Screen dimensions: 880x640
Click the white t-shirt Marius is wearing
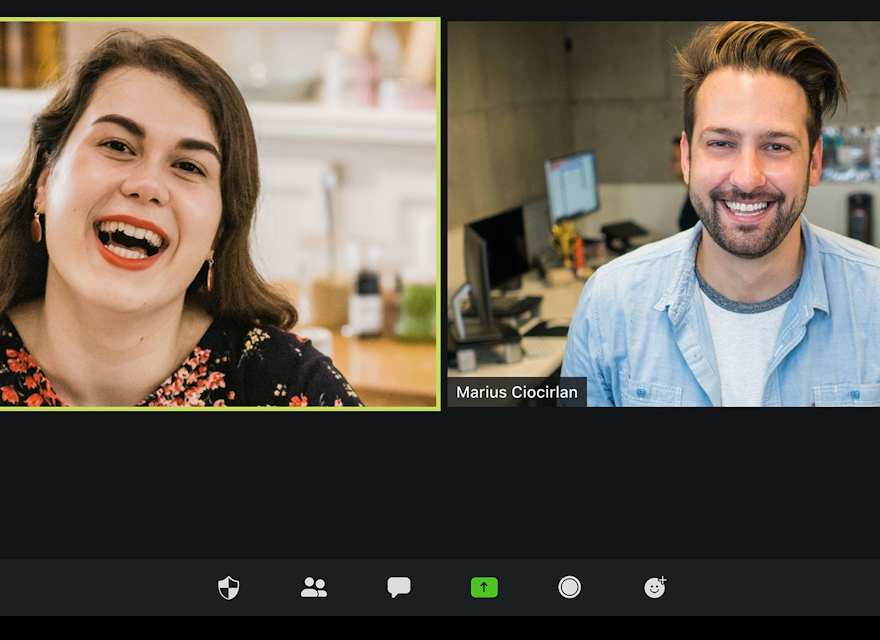pos(738,350)
